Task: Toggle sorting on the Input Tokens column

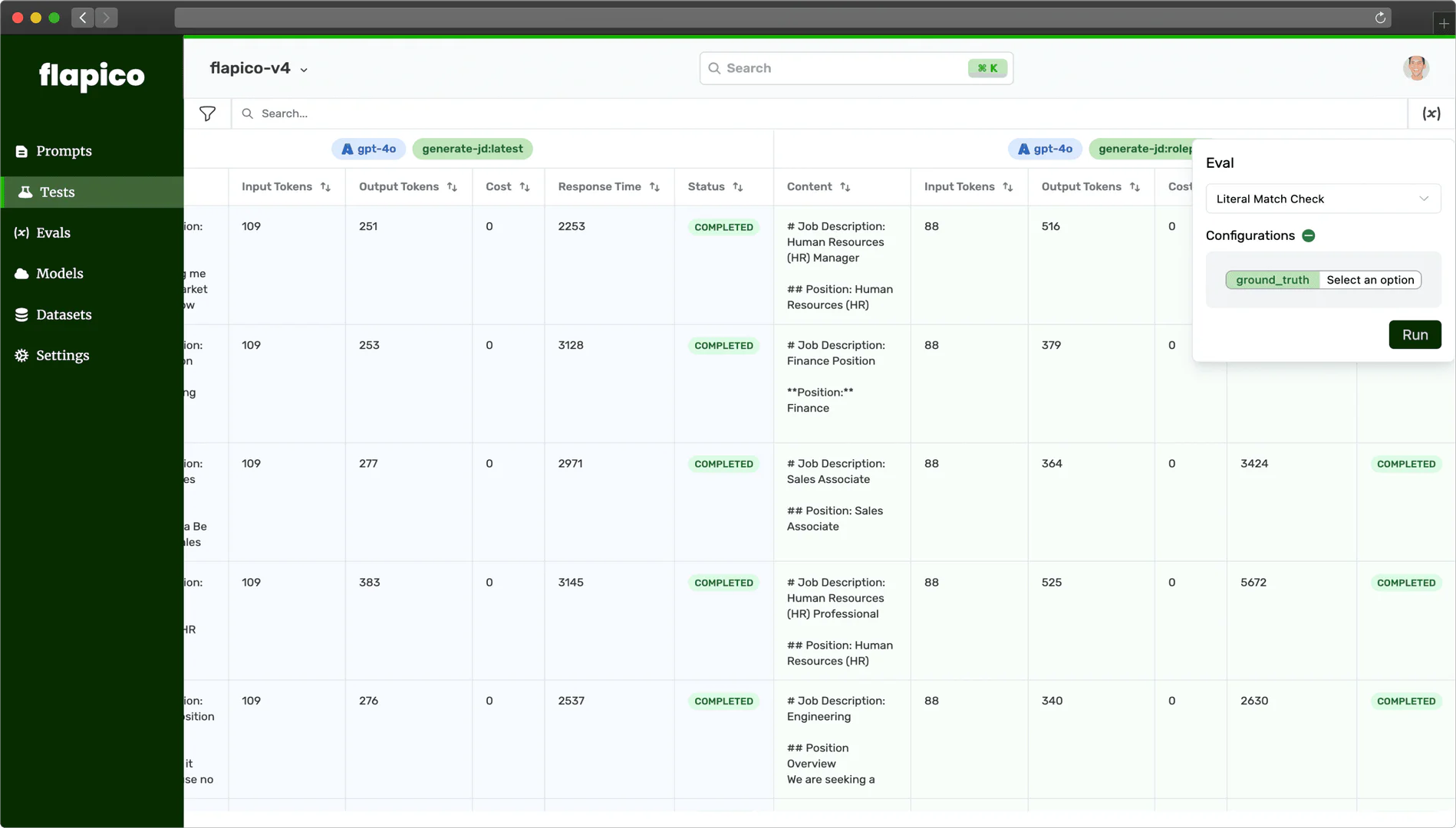Action: click(x=326, y=186)
